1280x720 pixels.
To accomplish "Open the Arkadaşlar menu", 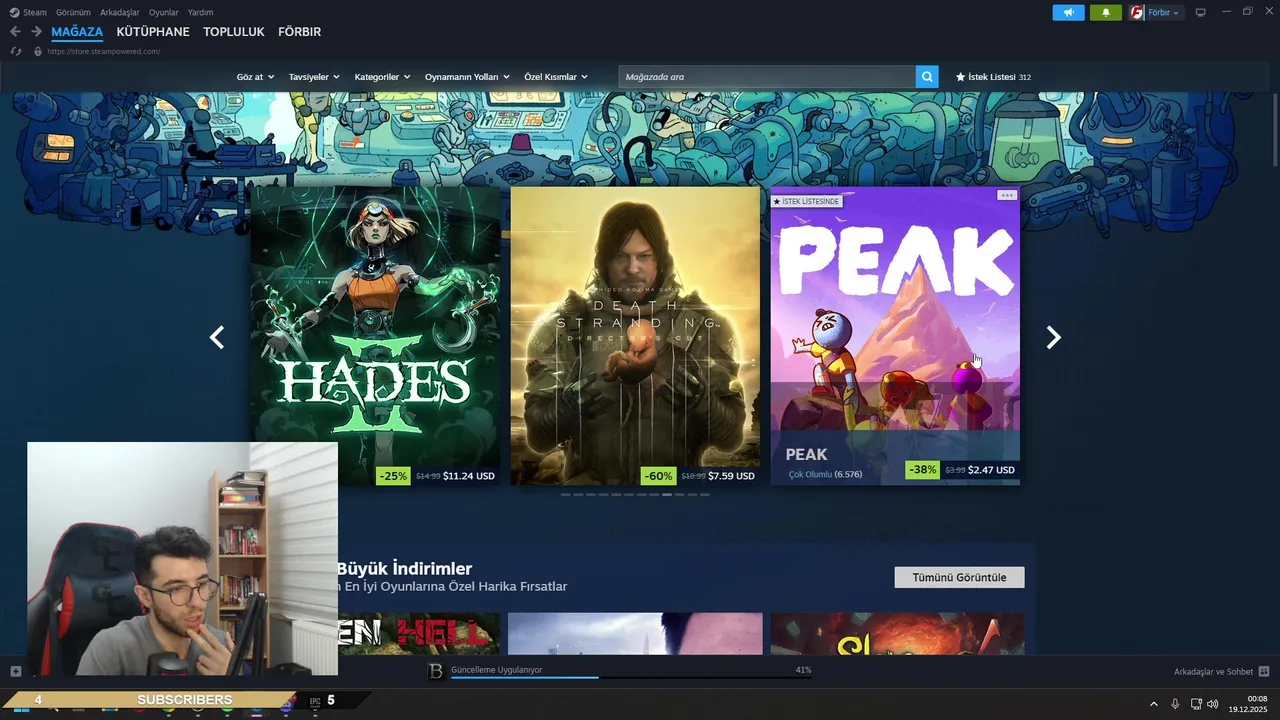I will click(120, 12).
